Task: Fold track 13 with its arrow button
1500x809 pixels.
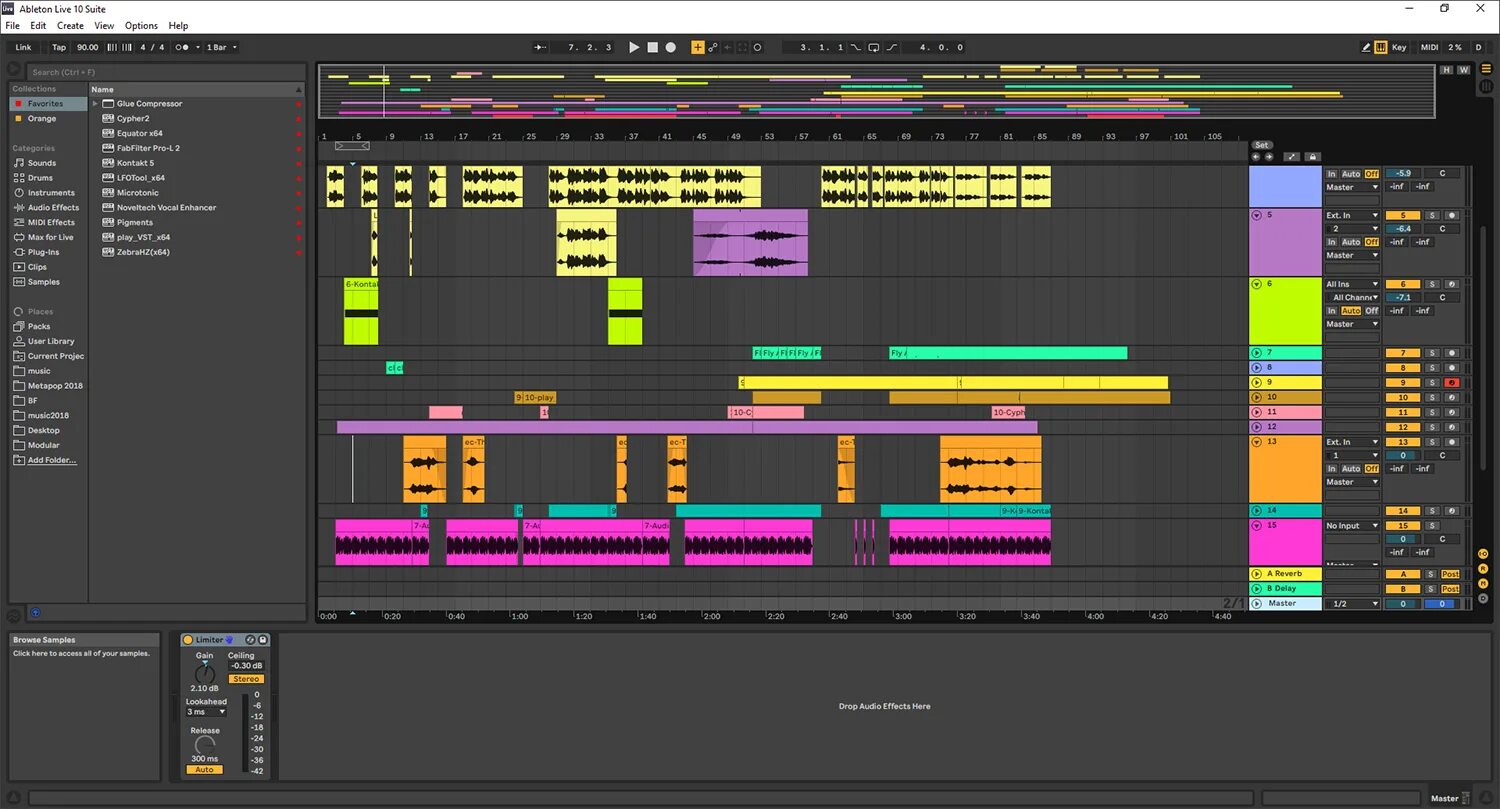Action: click(1257, 442)
